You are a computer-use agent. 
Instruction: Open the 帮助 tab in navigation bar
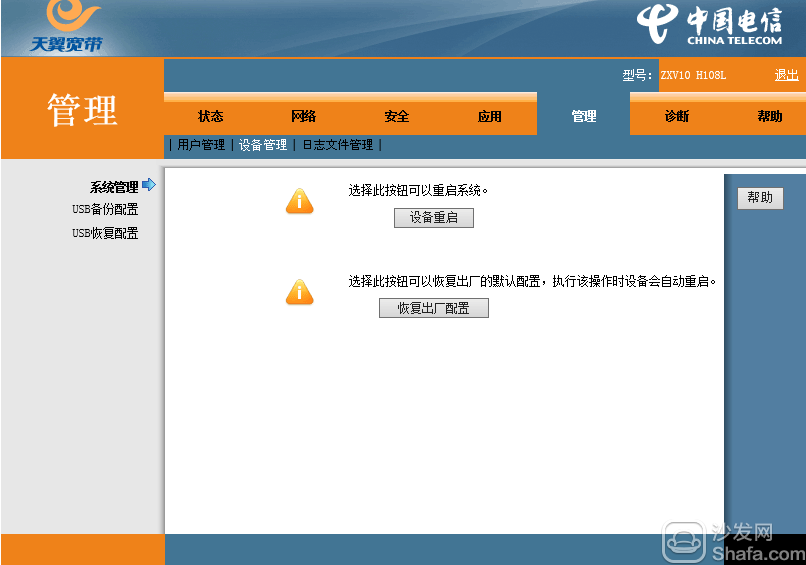coord(770,116)
